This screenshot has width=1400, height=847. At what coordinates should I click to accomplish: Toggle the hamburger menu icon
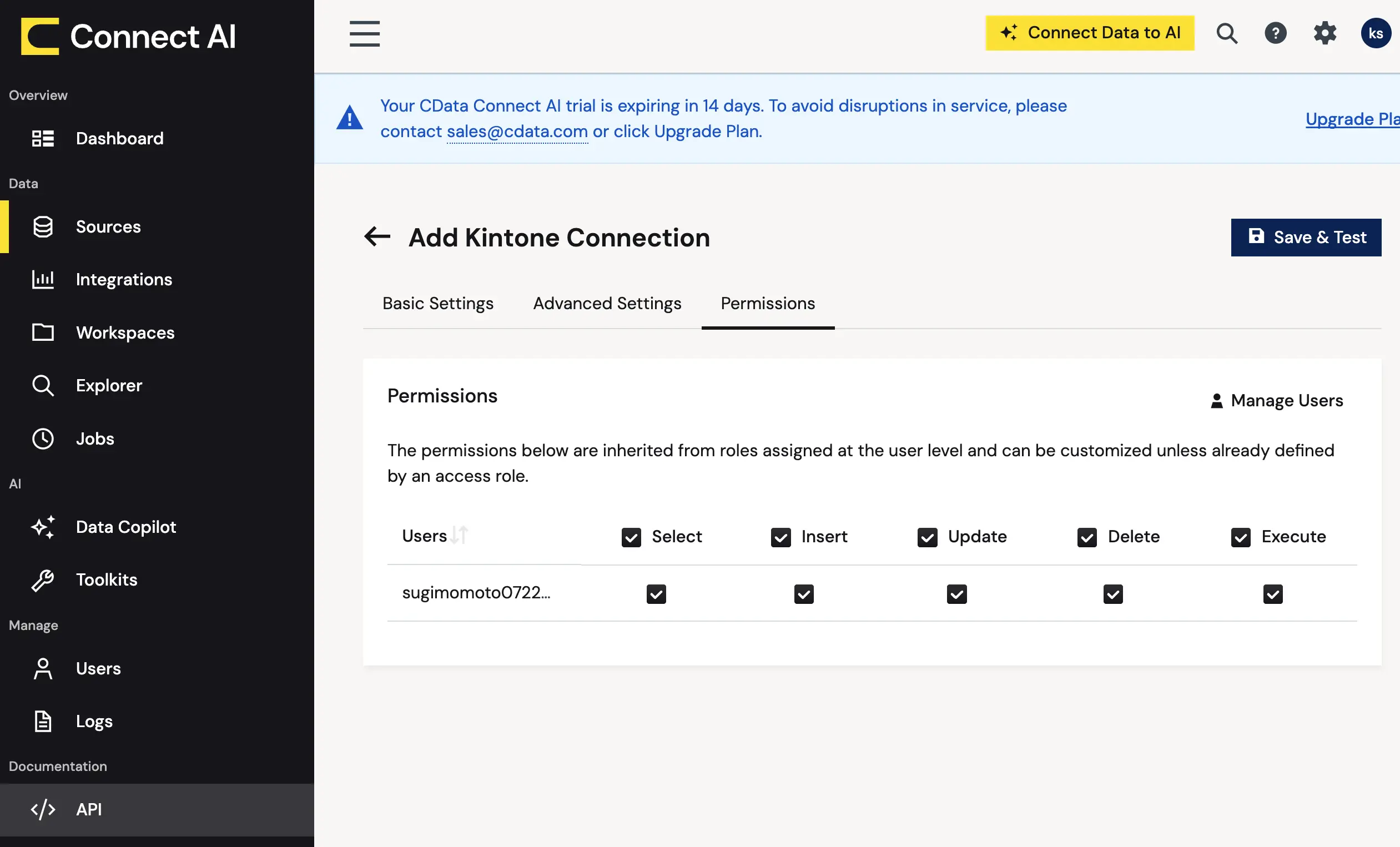pos(364,34)
